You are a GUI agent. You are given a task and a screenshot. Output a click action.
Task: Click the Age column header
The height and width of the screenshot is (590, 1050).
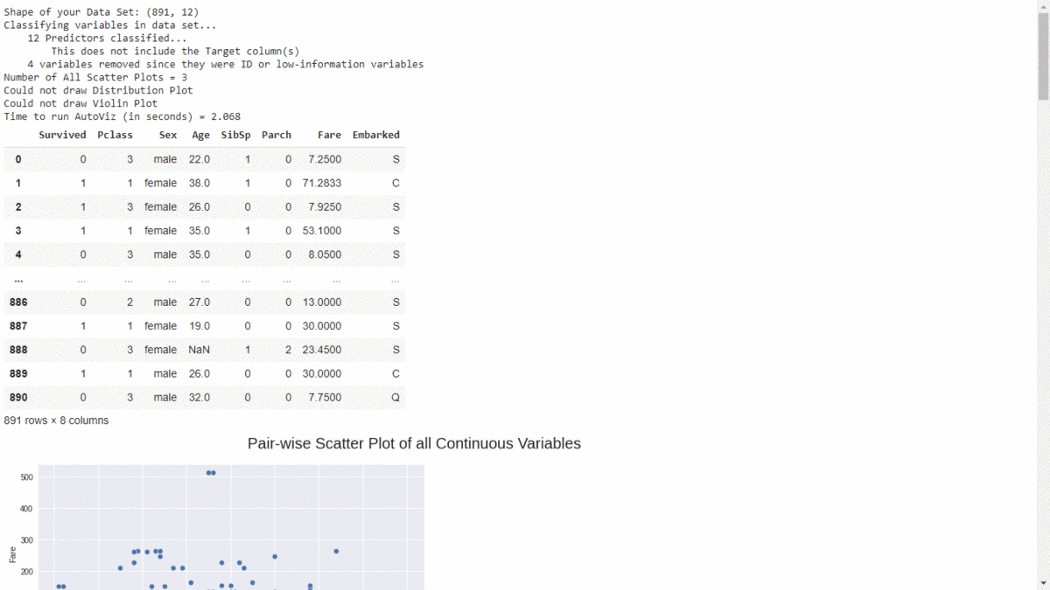pyautogui.click(x=199, y=135)
